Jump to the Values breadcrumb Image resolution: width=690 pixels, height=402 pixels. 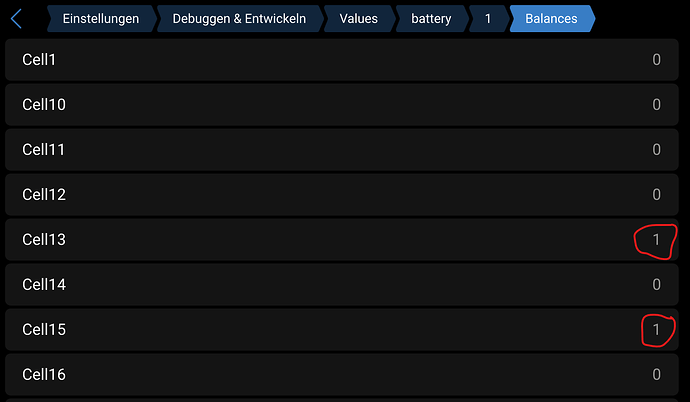(358, 18)
